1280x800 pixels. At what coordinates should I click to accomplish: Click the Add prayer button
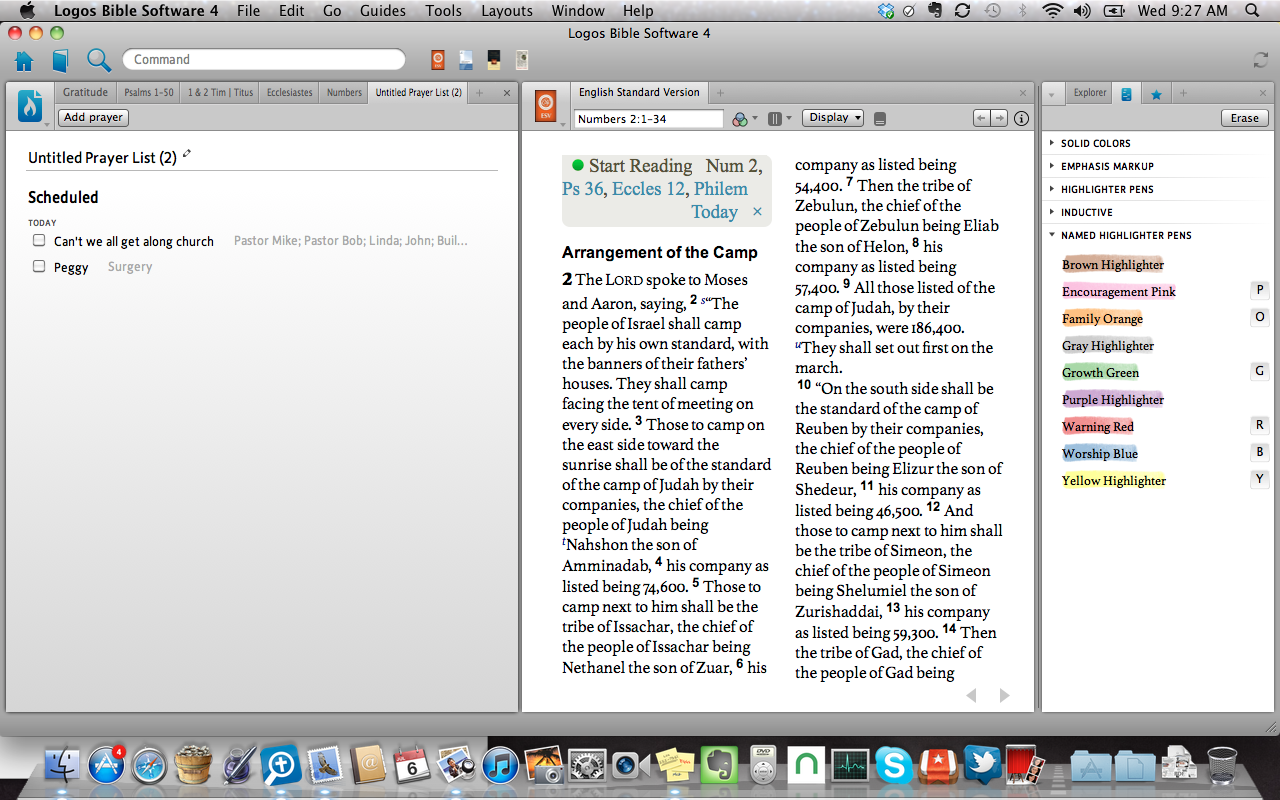coord(93,117)
